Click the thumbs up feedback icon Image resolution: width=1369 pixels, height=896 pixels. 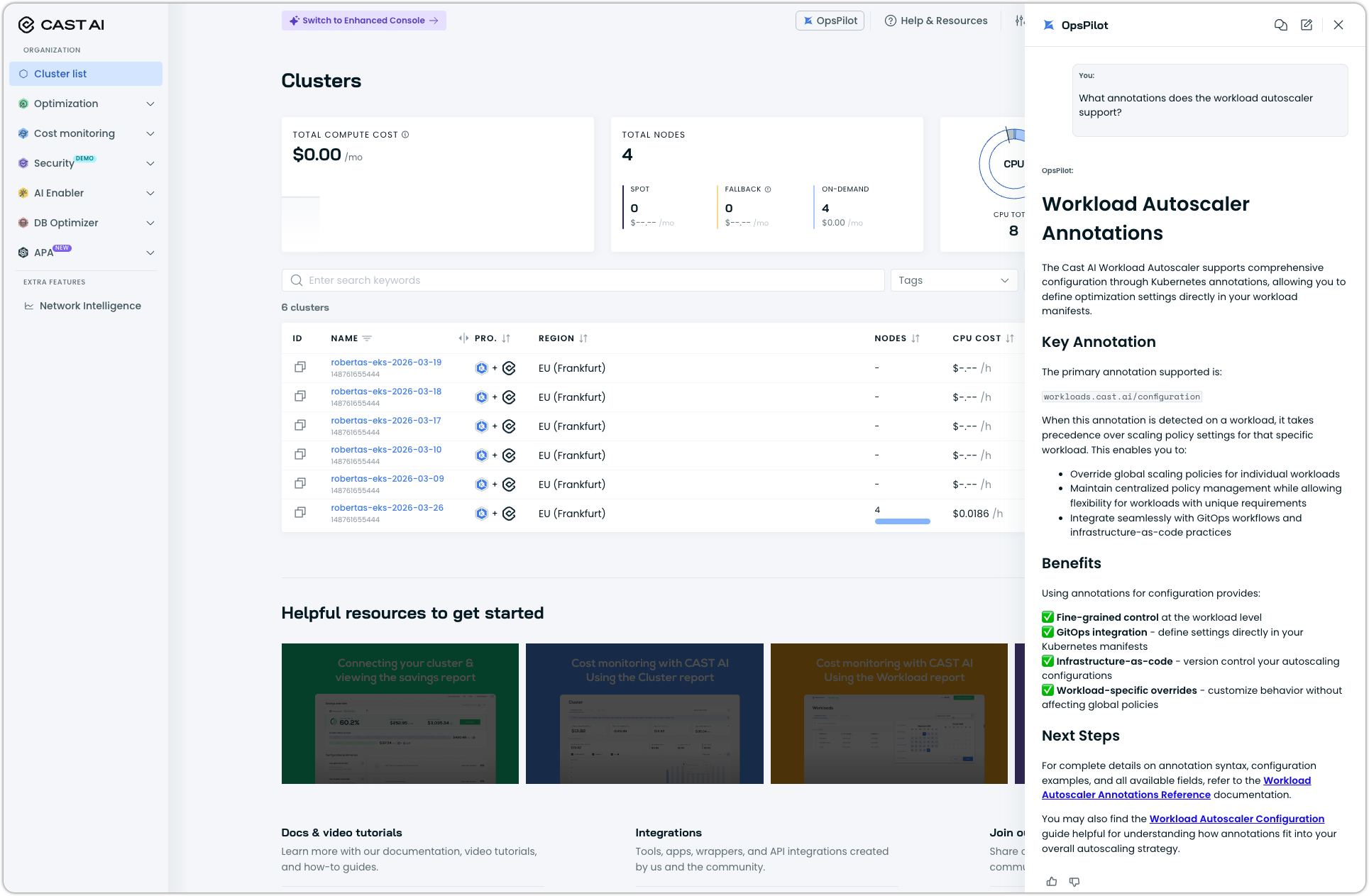(x=1051, y=882)
